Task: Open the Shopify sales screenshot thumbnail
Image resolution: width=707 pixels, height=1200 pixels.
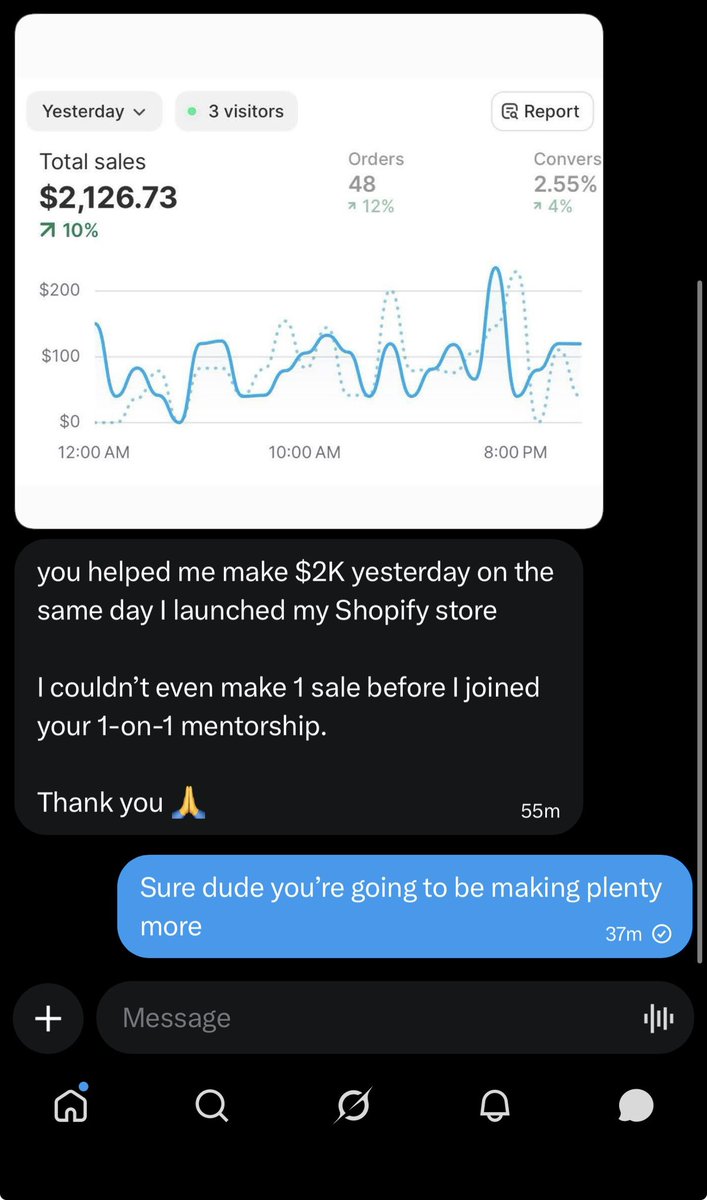Action: [x=309, y=271]
